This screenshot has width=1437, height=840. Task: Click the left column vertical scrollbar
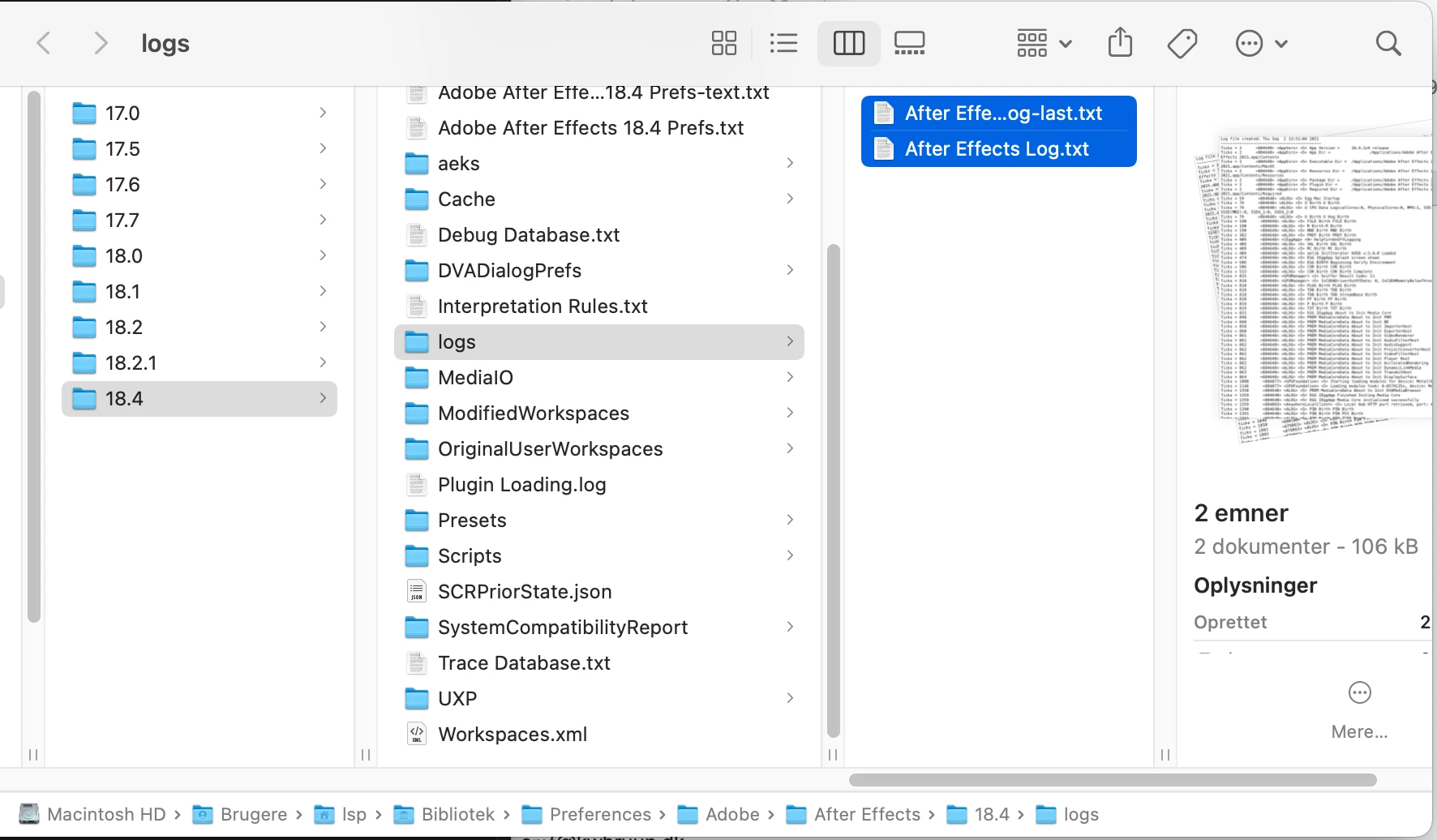click(33, 357)
